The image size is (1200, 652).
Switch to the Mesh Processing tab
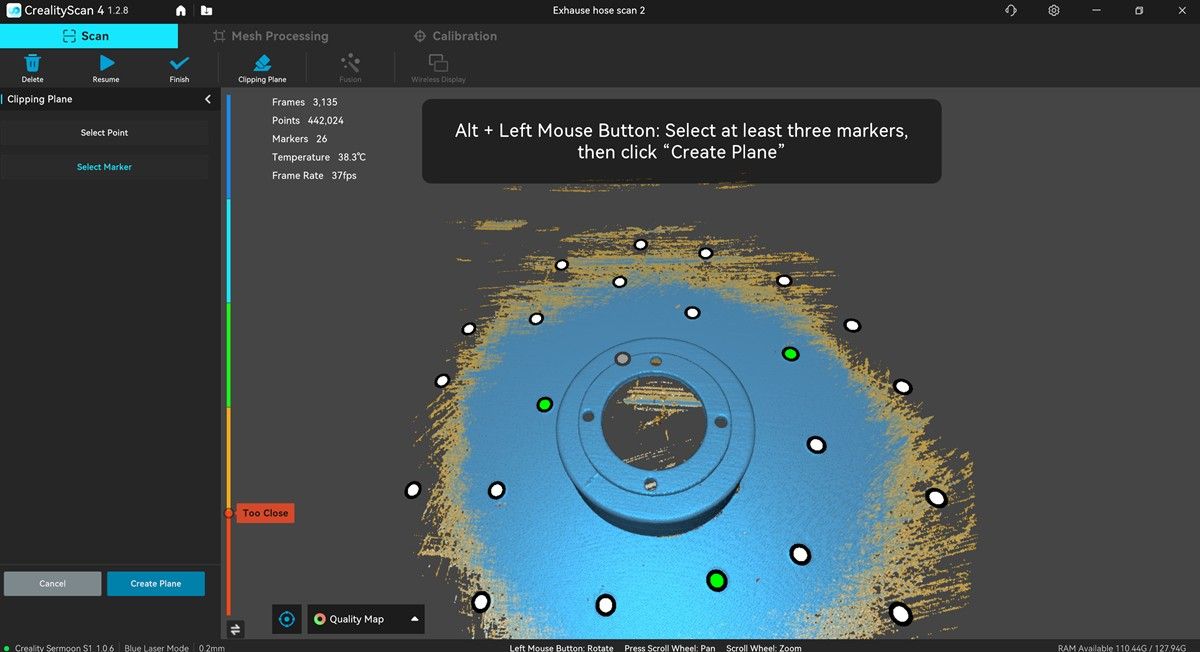[271, 36]
